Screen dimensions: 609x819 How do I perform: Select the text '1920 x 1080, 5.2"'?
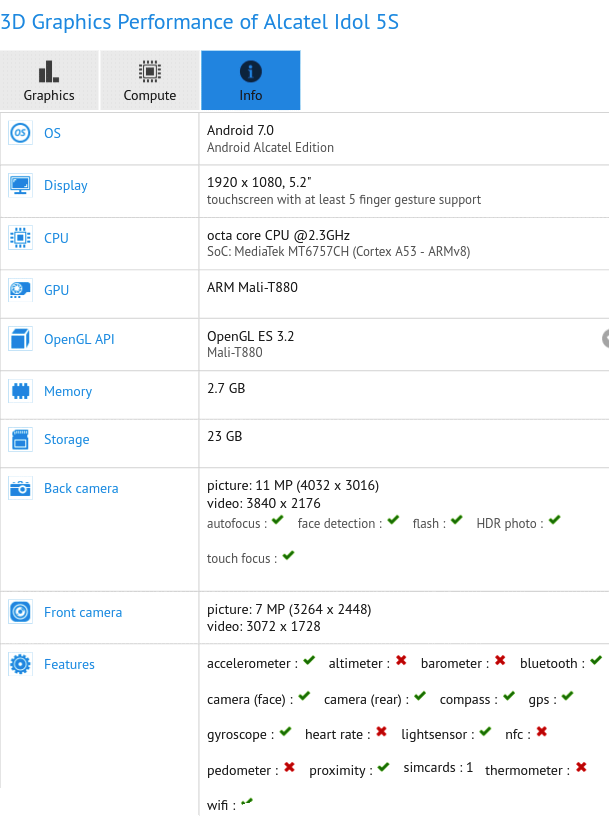(259, 182)
